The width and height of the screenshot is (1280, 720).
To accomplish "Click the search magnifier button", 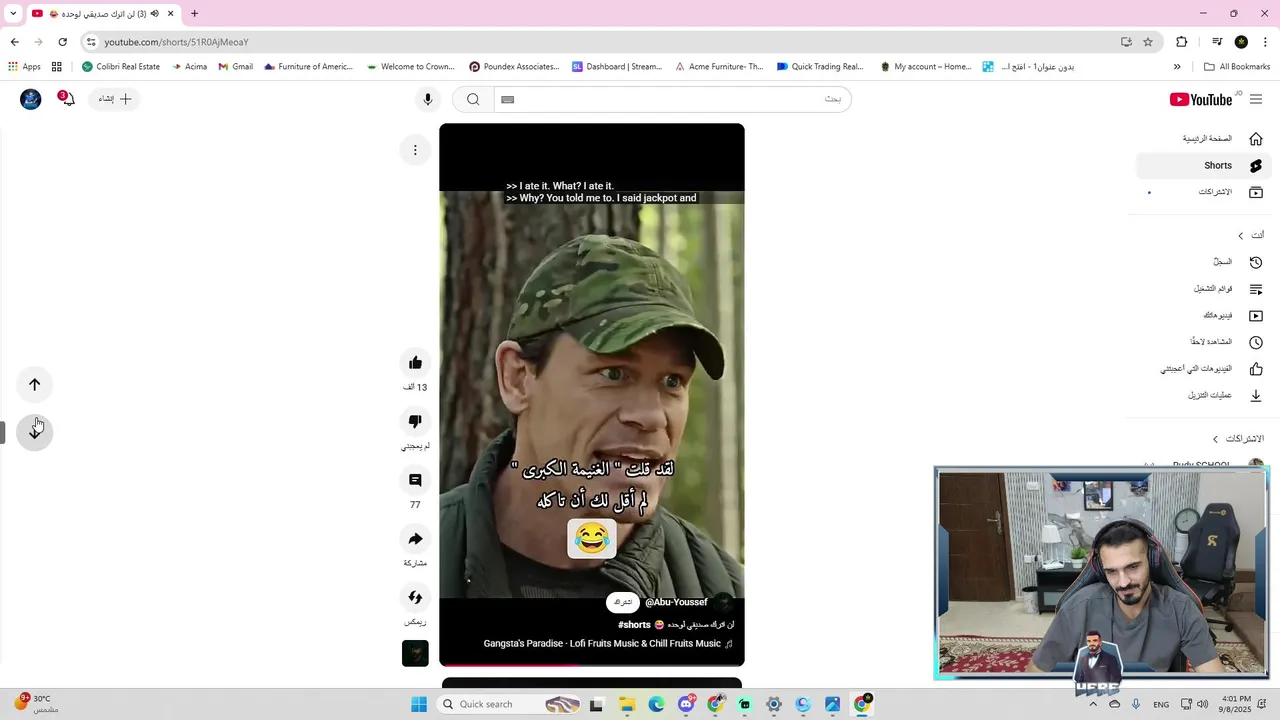I will (473, 99).
